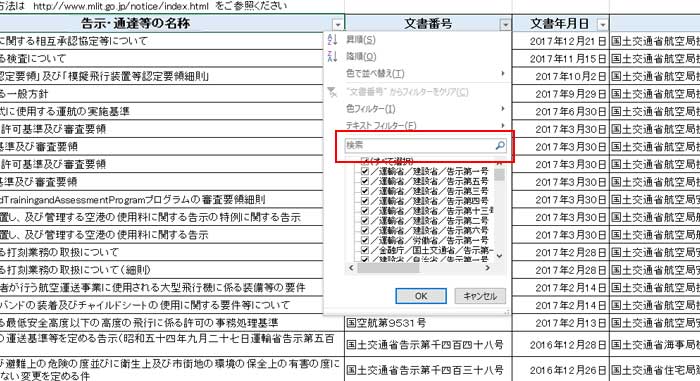Uncheck the ／運輸省／労働省／告示第一号 checkbox

[365, 240]
